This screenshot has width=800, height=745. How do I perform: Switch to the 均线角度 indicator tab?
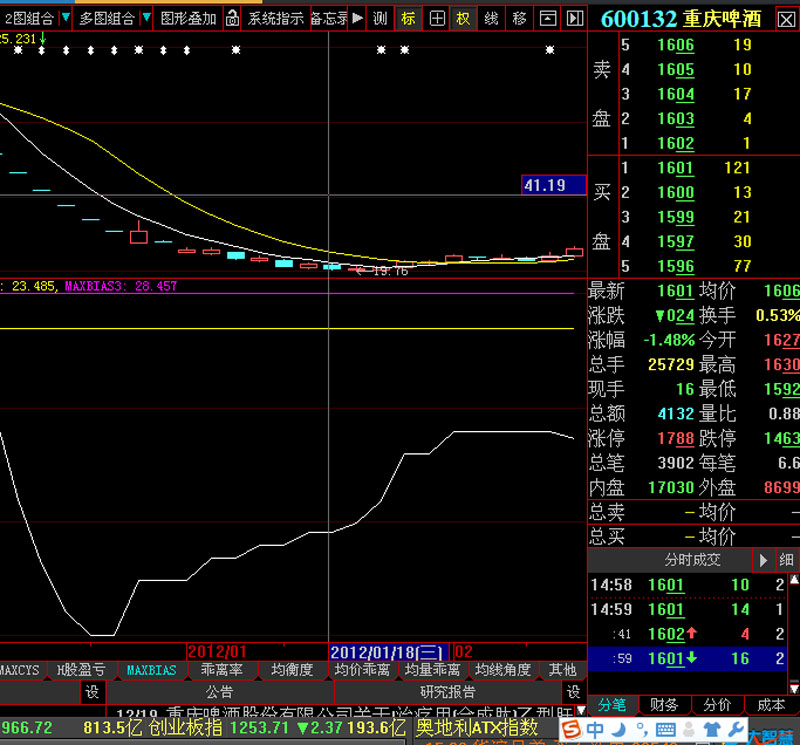pyautogui.click(x=504, y=670)
